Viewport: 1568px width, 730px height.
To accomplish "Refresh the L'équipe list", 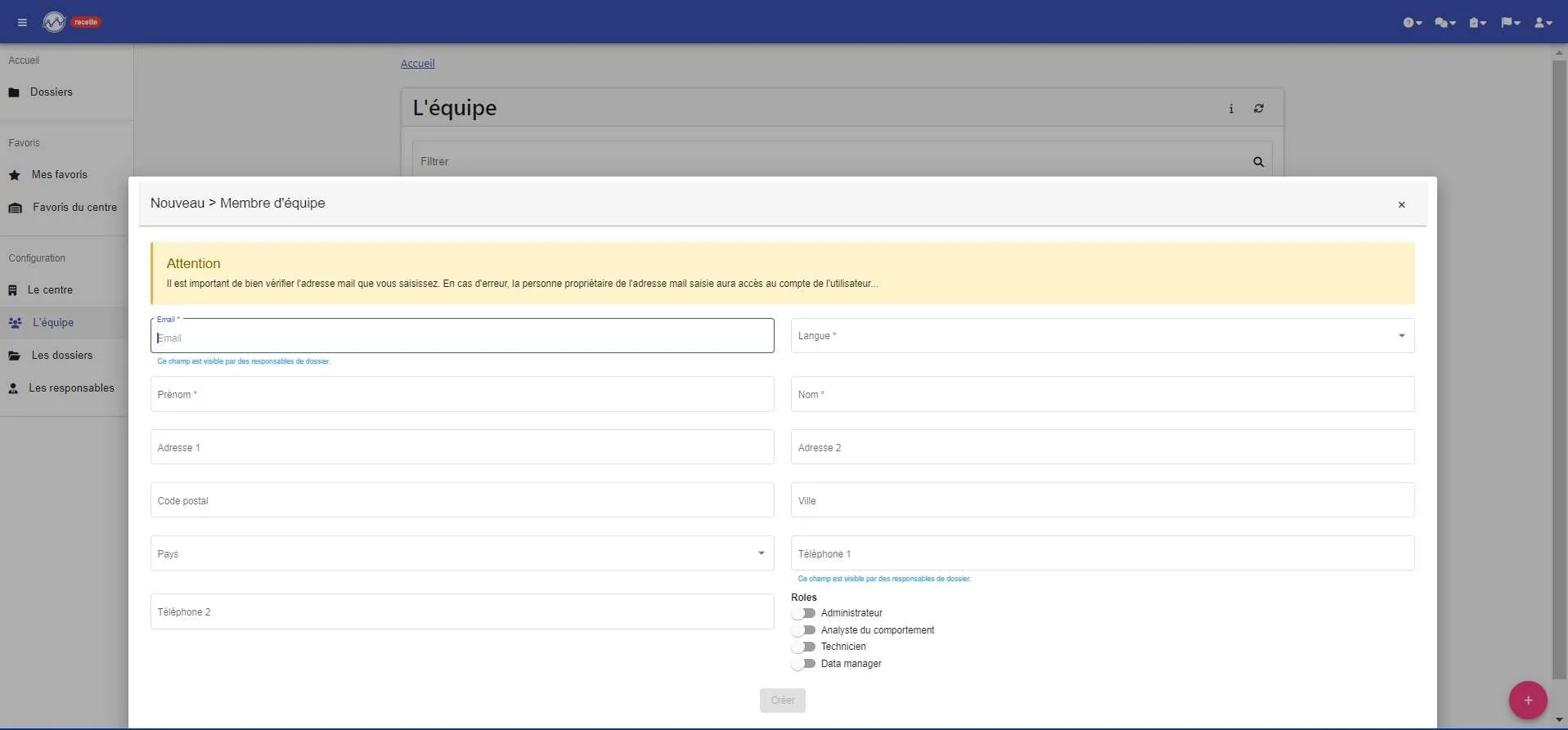I will [x=1259, y=109].
